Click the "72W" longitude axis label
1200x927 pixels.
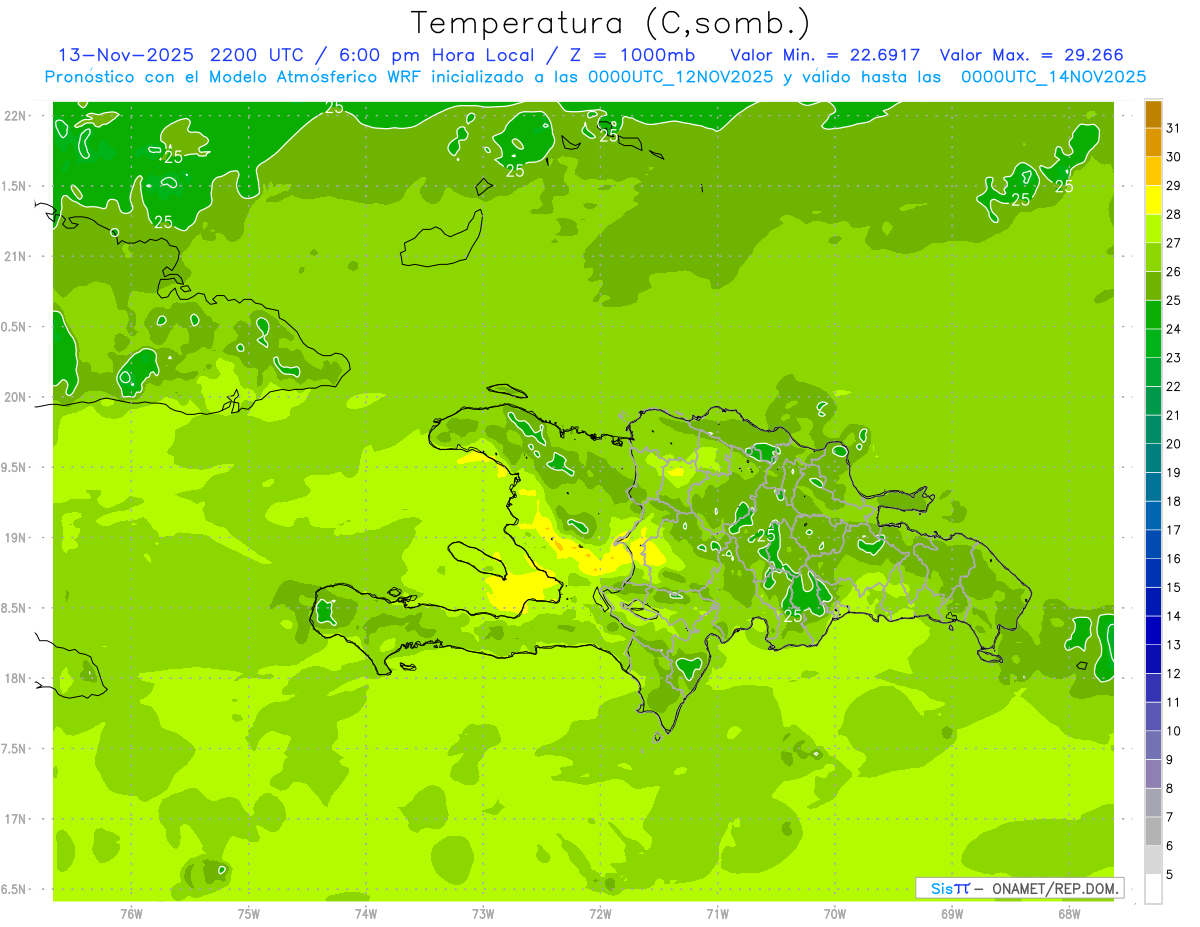[x=600, y=913]
